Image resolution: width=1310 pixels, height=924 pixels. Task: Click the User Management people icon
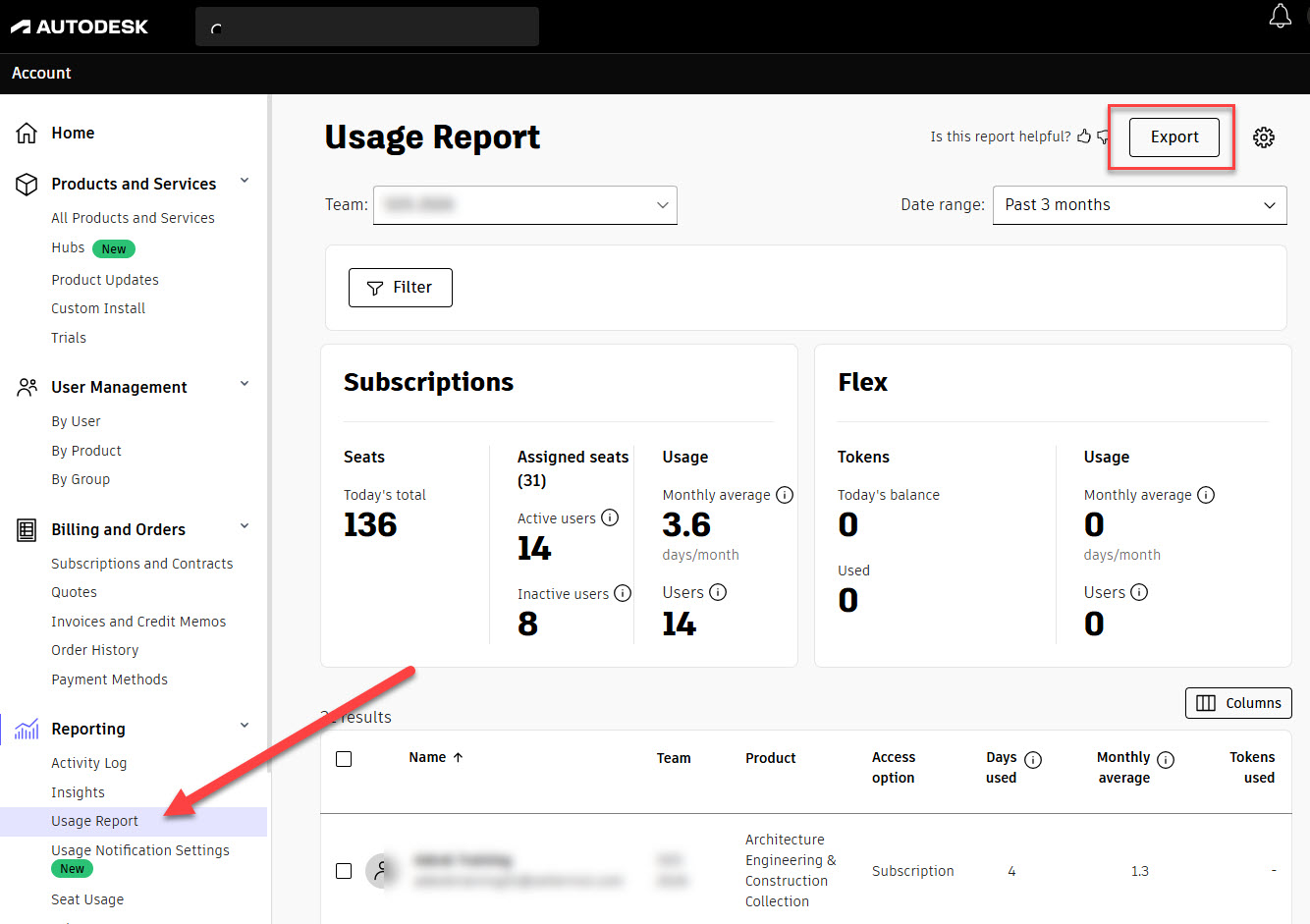click(27, 387)
